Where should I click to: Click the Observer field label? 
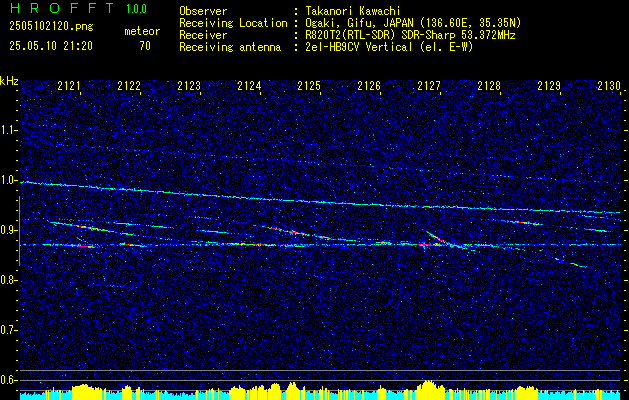pos(203,11)
